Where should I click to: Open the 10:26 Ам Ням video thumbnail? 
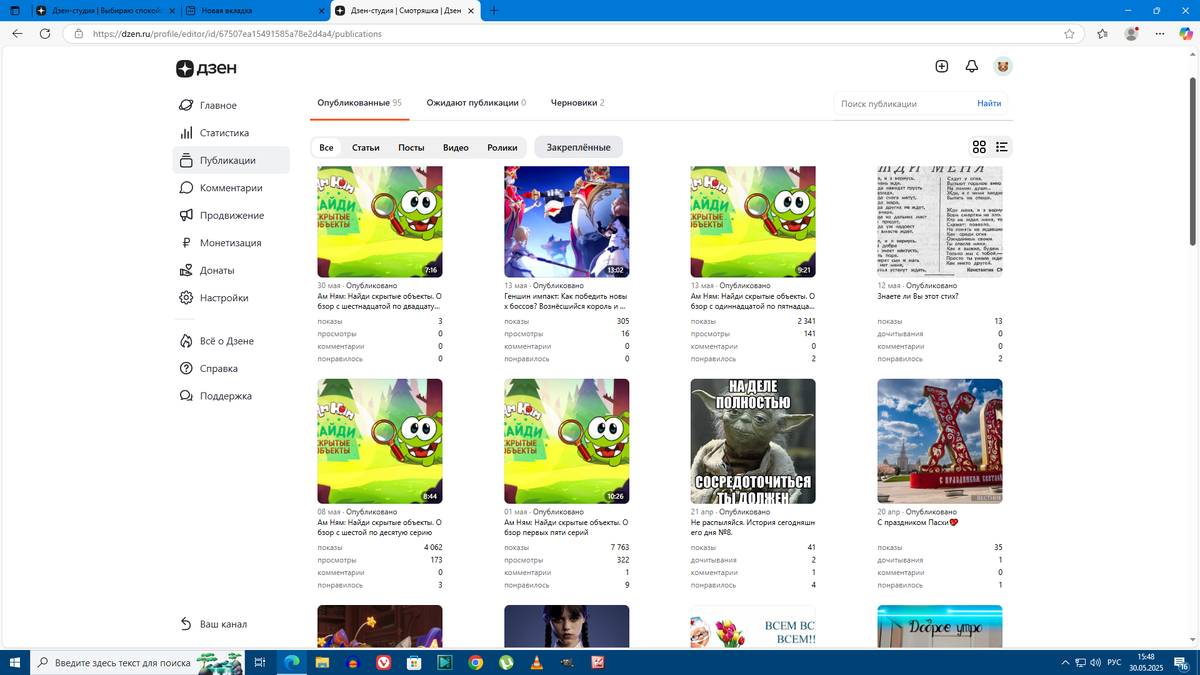pos(567,441)
